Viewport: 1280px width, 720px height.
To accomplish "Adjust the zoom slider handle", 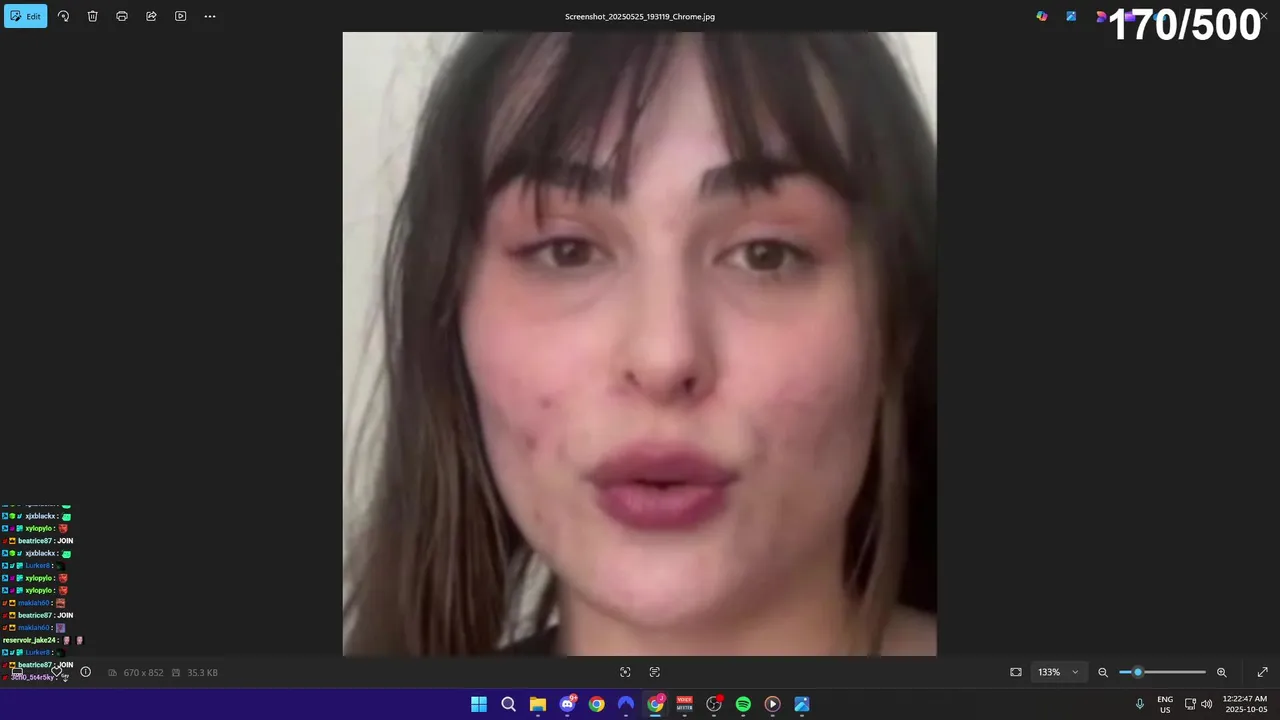I will point(1138,672).
